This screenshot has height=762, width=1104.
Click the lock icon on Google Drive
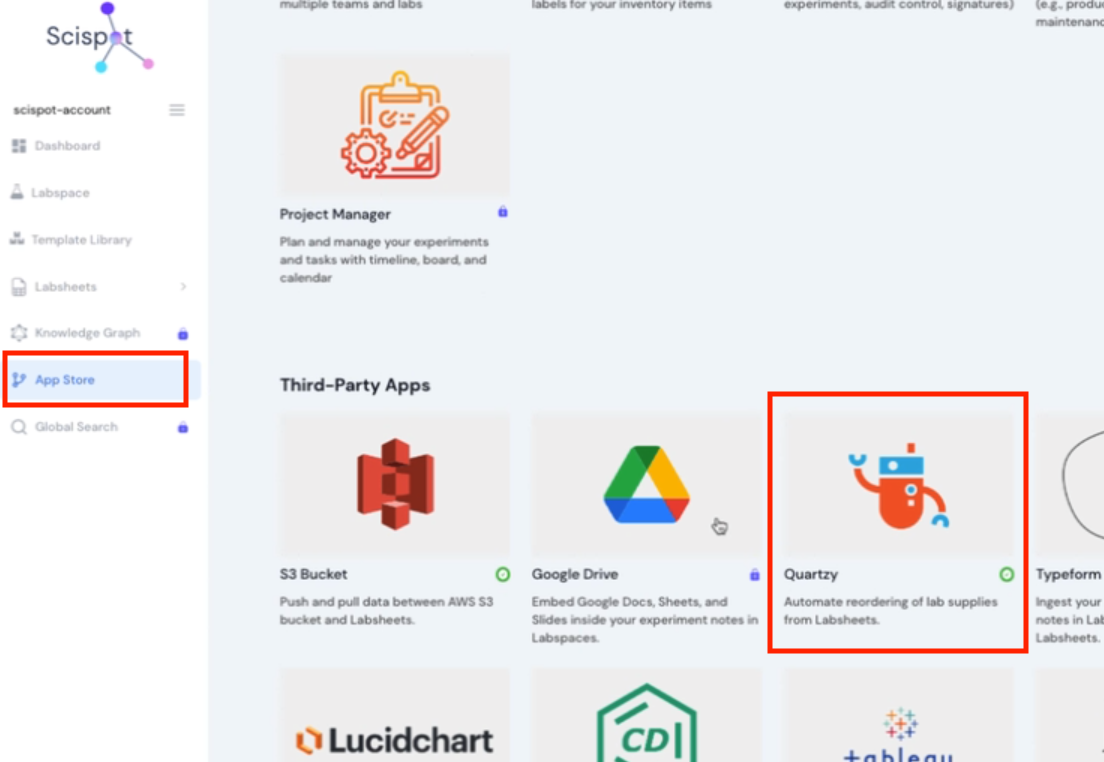755,575
